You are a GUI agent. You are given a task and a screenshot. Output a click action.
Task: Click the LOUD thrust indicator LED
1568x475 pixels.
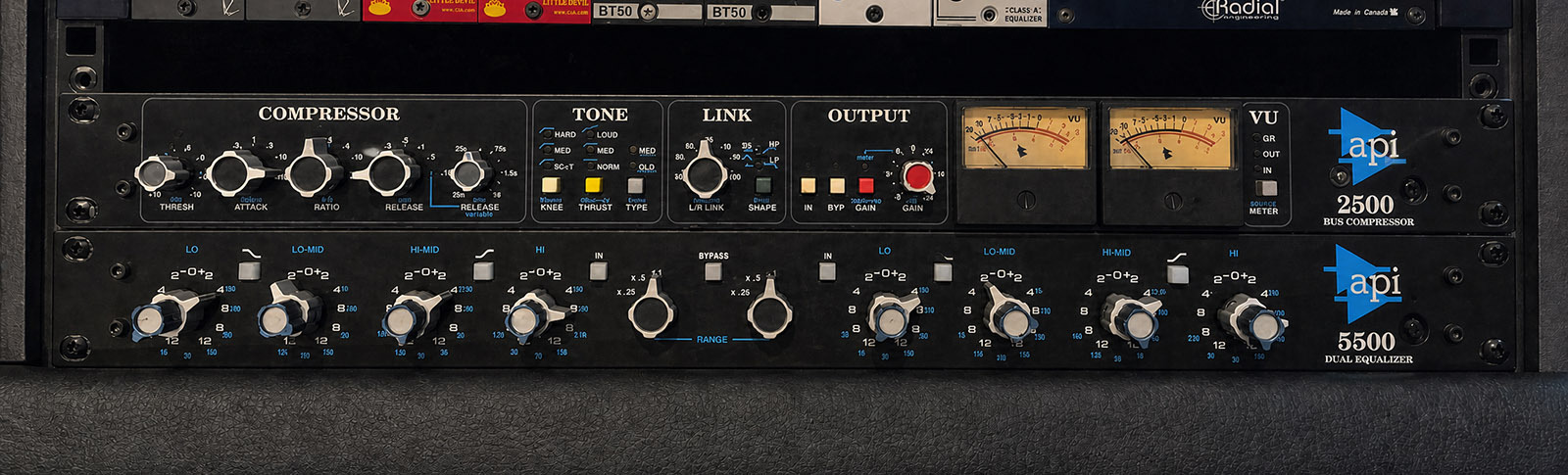pyautogui.click(x=591, y=134)
